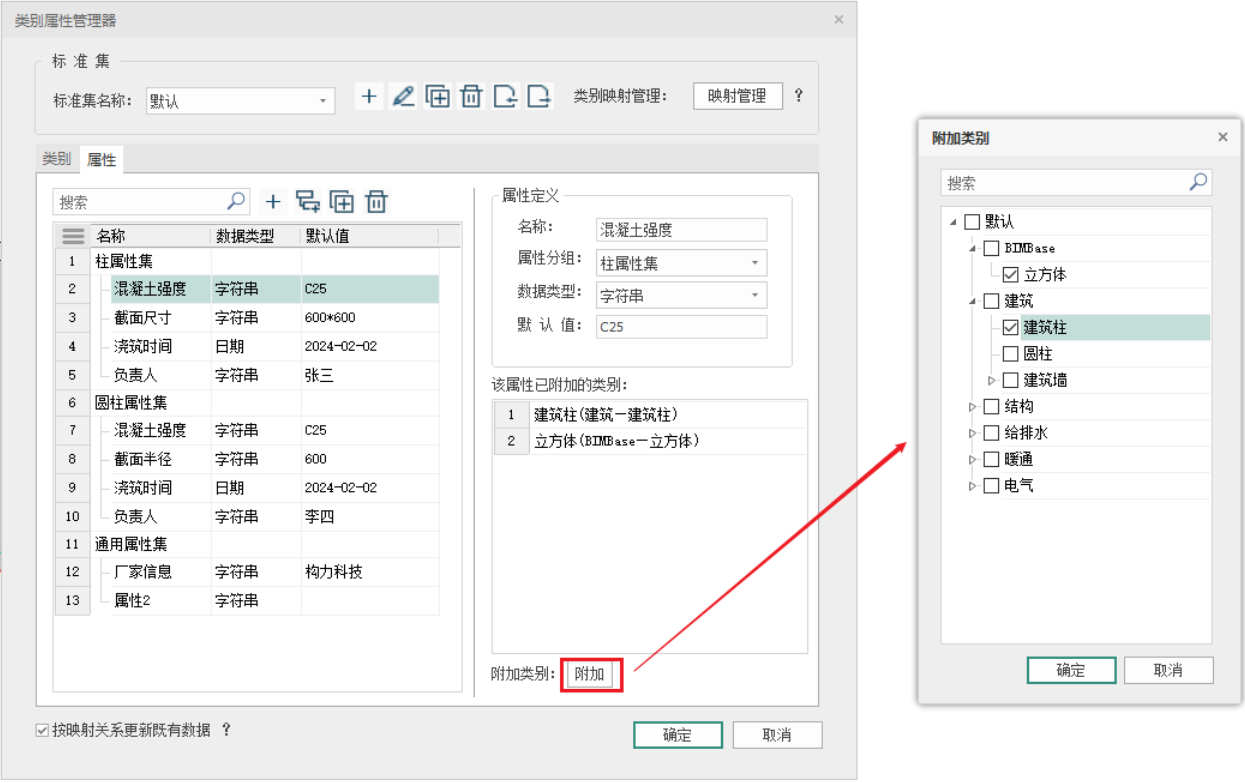Viewport: 1245px width, 783px height.
Task: Open the 标准集名称 dropdown
Action: (323, 101)
